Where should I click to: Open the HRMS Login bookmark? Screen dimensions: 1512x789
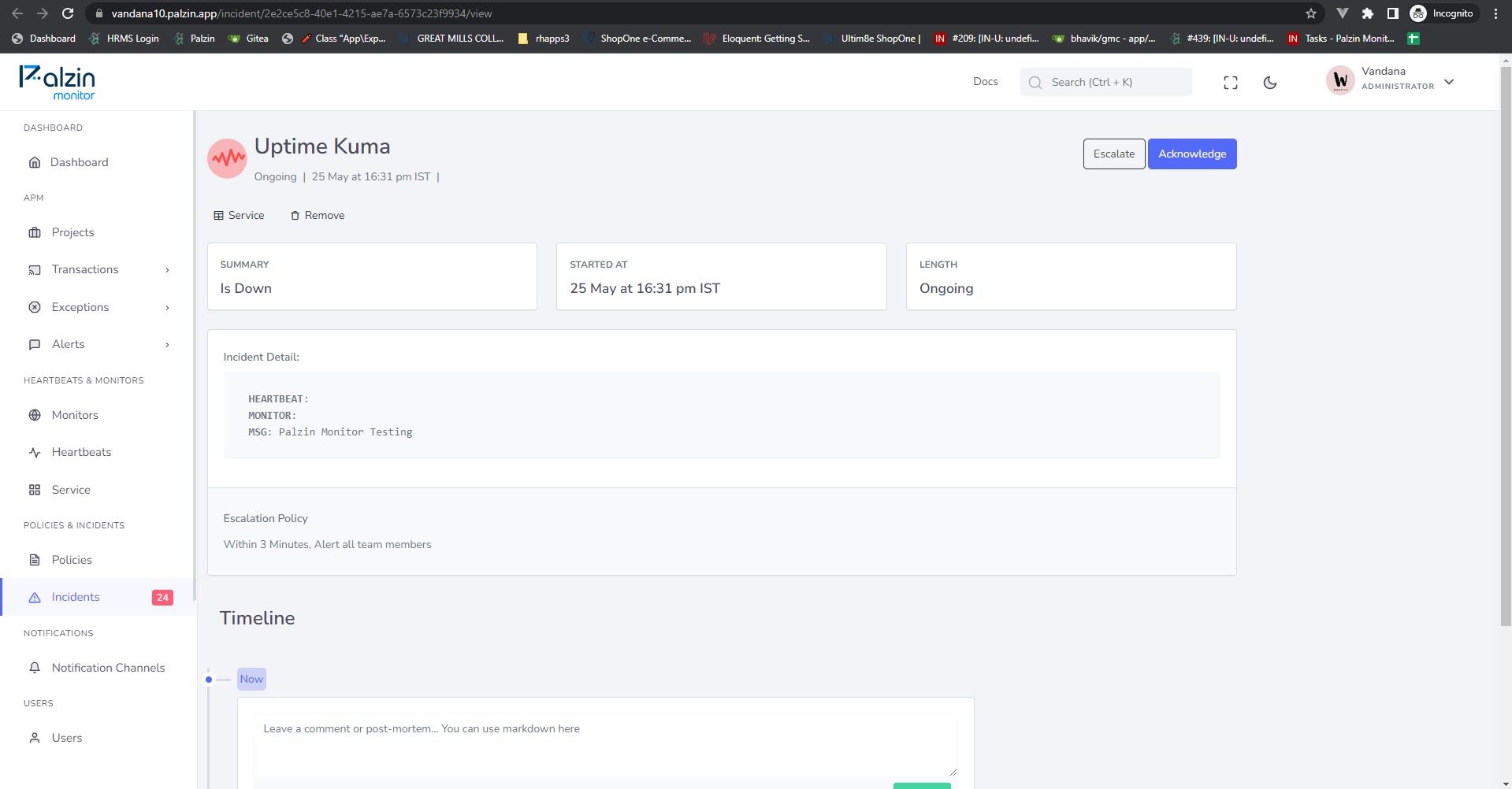[x=124, y=38]
